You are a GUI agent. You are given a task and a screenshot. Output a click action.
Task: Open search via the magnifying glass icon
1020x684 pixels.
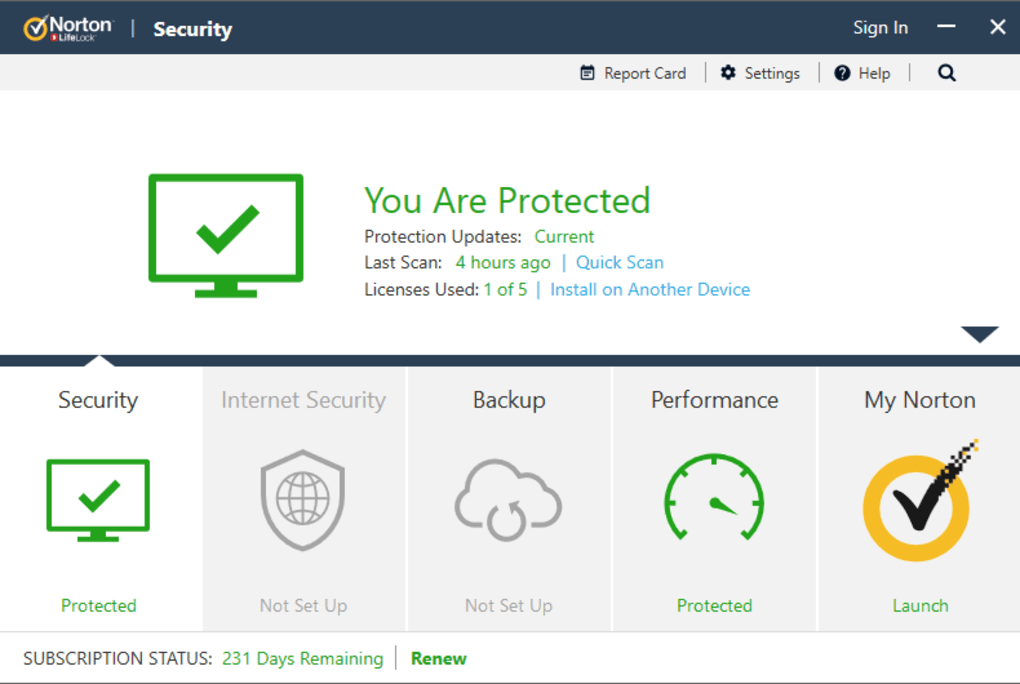pyautogui.click(x=946, y=73)
